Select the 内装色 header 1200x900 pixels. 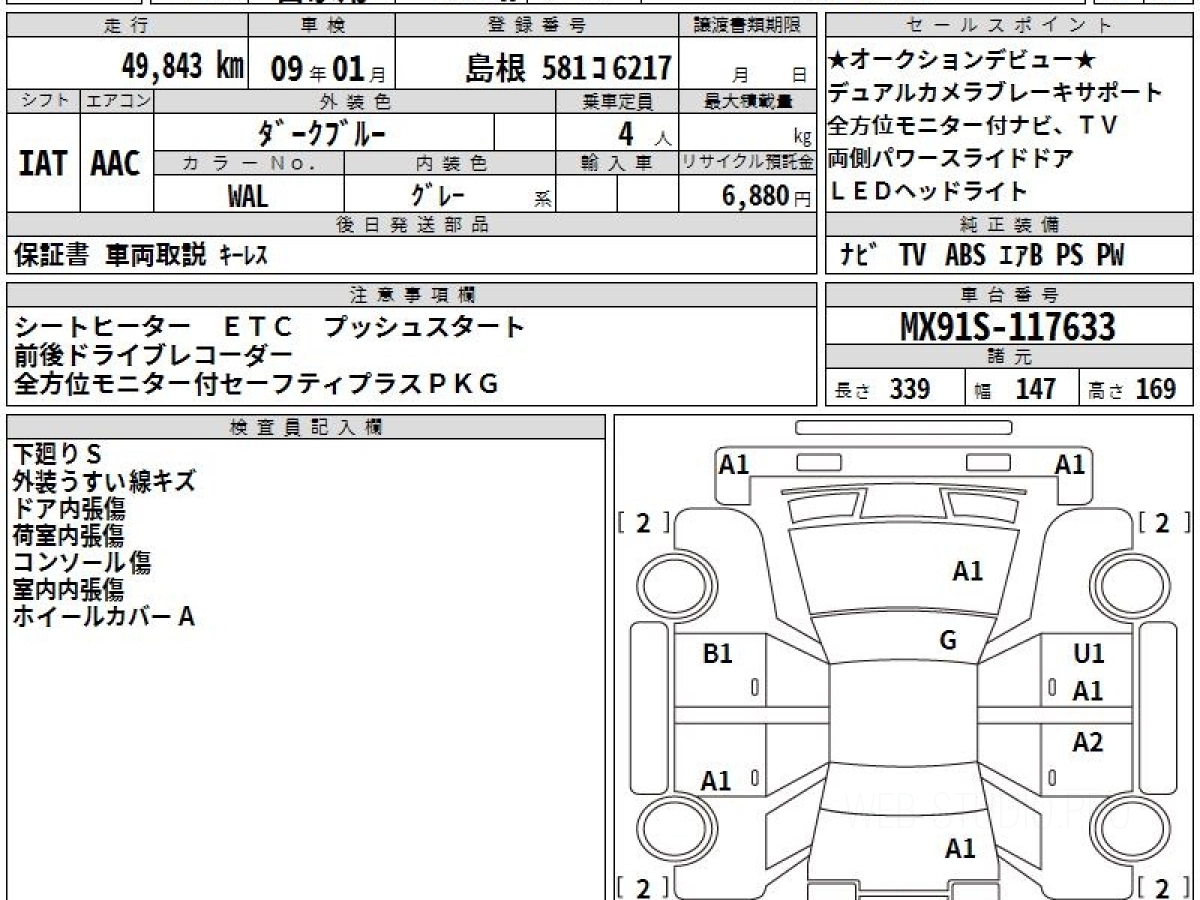coord(450,163)
